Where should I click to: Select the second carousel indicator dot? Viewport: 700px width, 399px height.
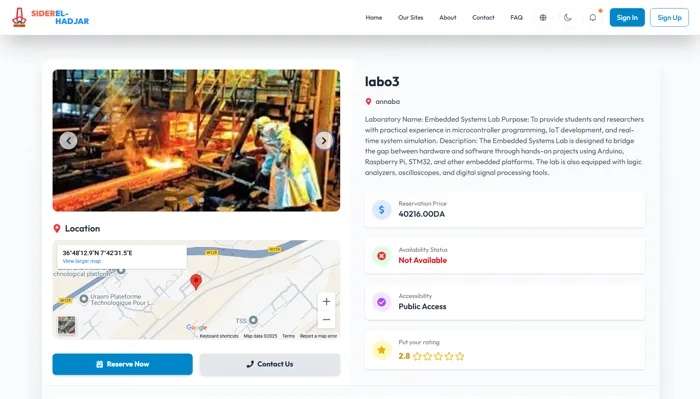201,200
